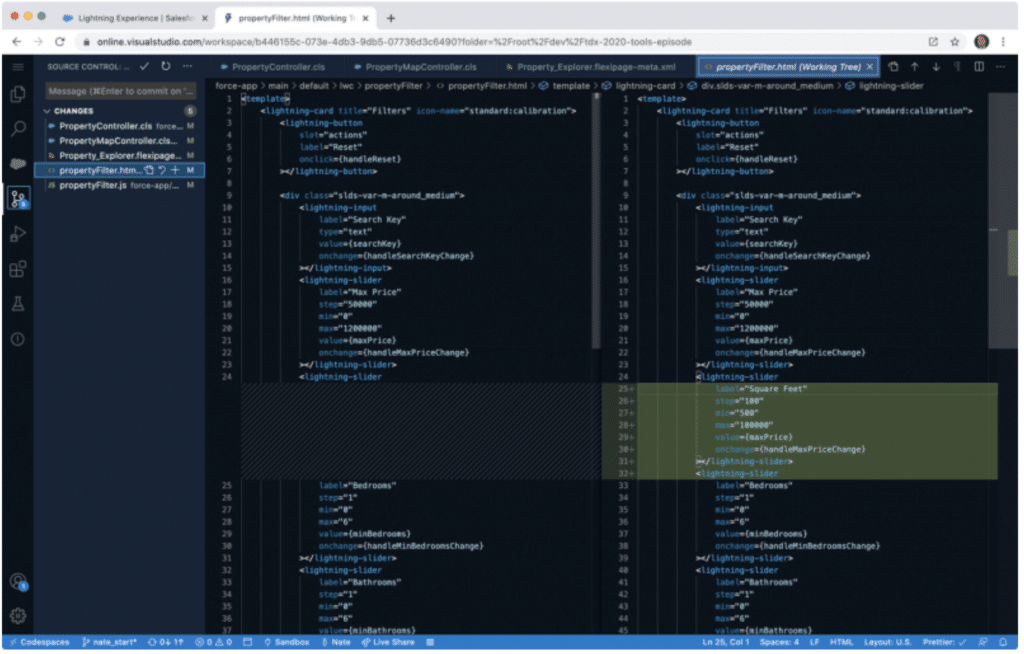Open the Search view in the activity bar
This screenshot has width=1024, height=654.
[x=18, y=128]
